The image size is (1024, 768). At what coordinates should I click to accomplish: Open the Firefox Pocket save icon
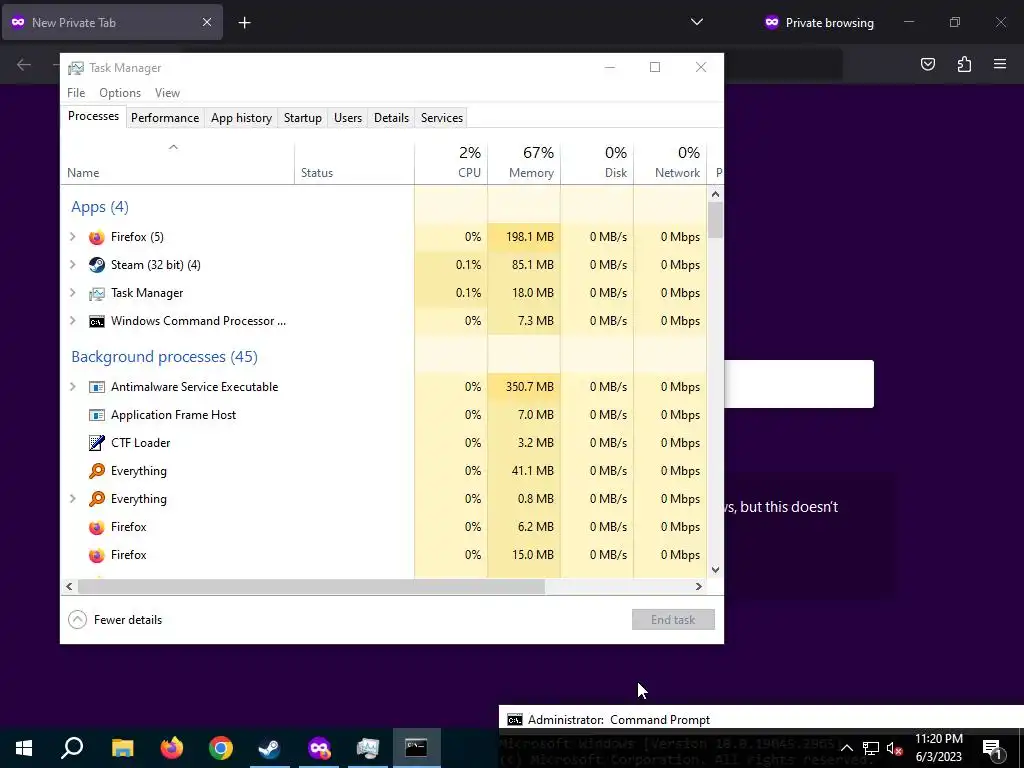click(928, 64)
